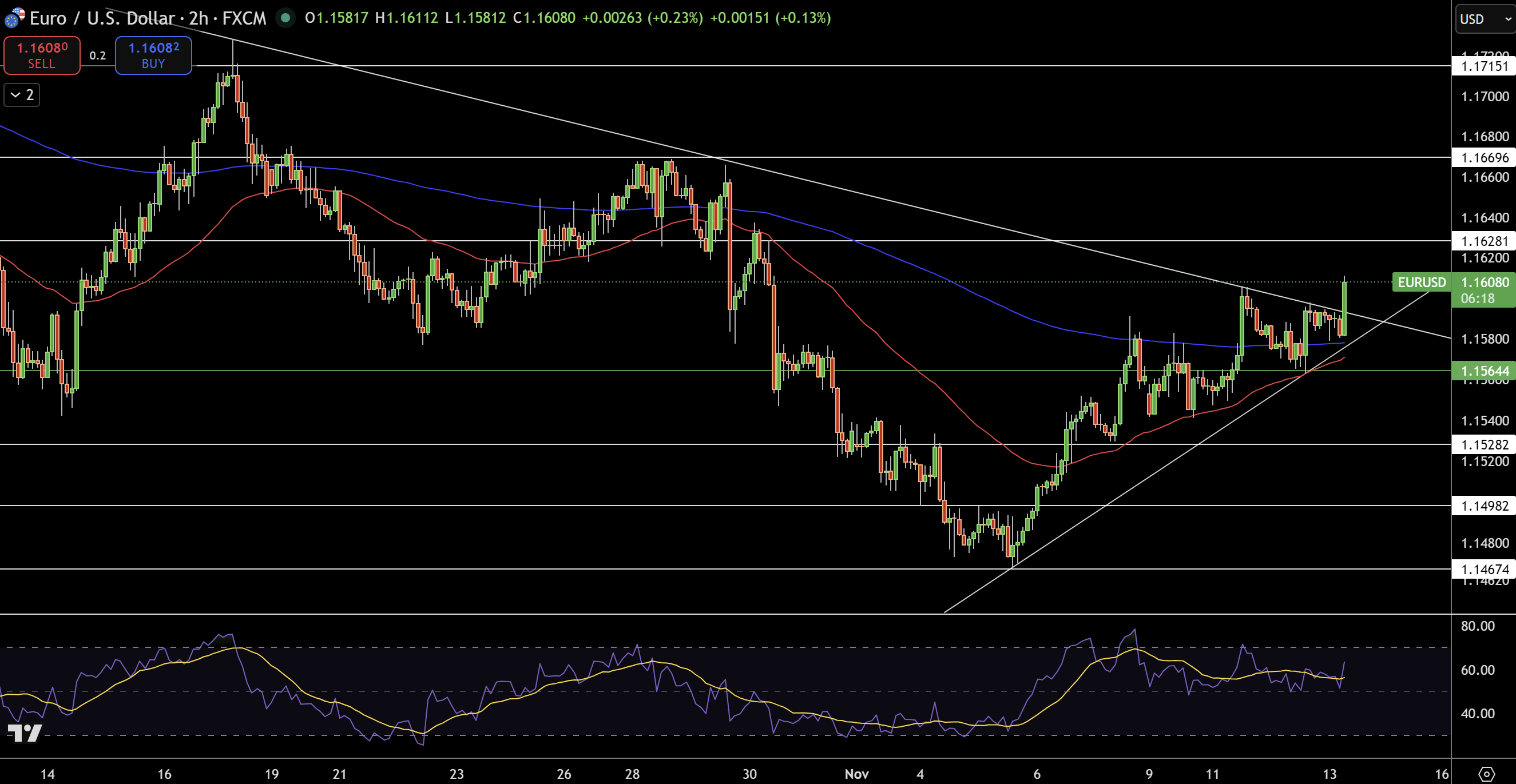
Task: Click the Nov label on the time axis
Action: tap(857, 775)
